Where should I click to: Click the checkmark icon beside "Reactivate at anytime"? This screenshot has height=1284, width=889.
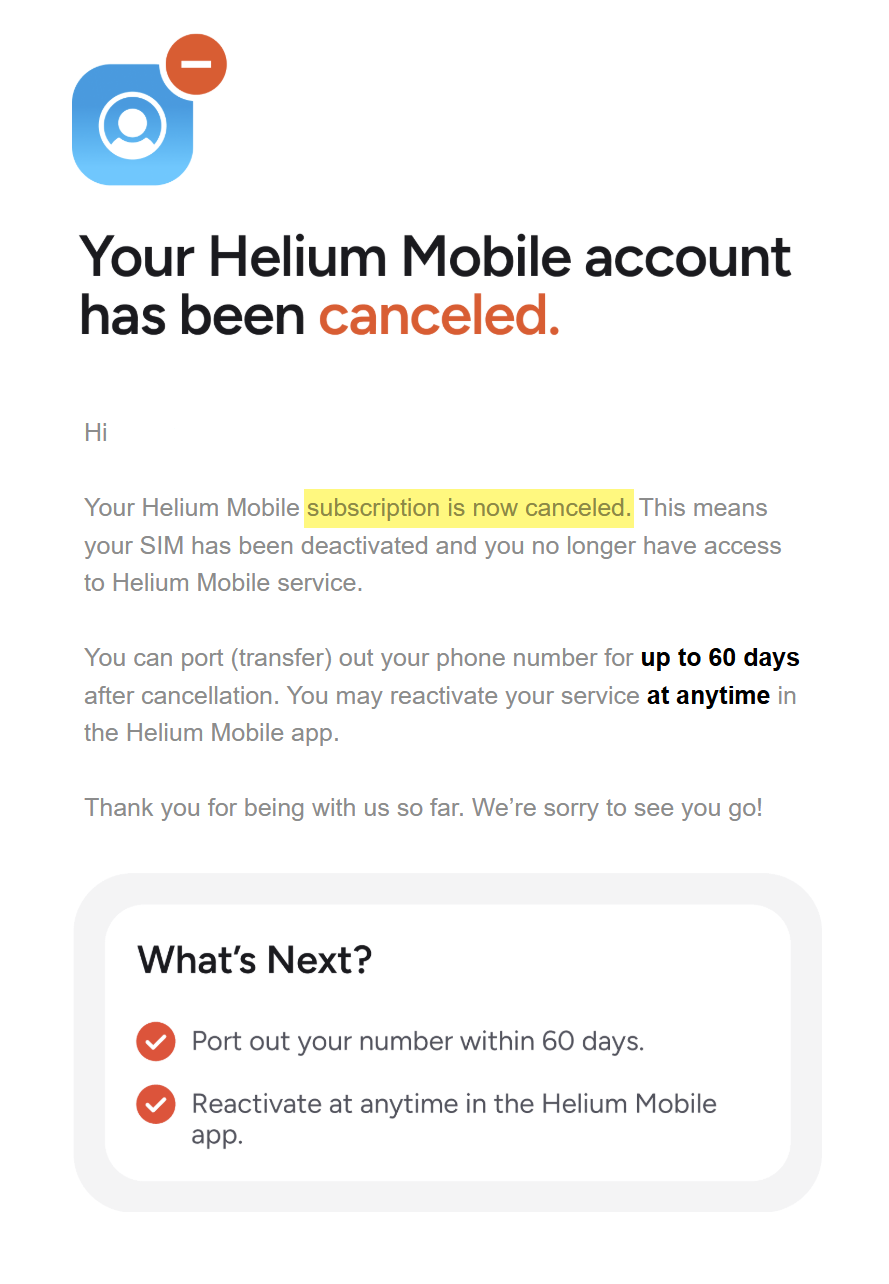pyautogui.click(x=155, y=1104)
